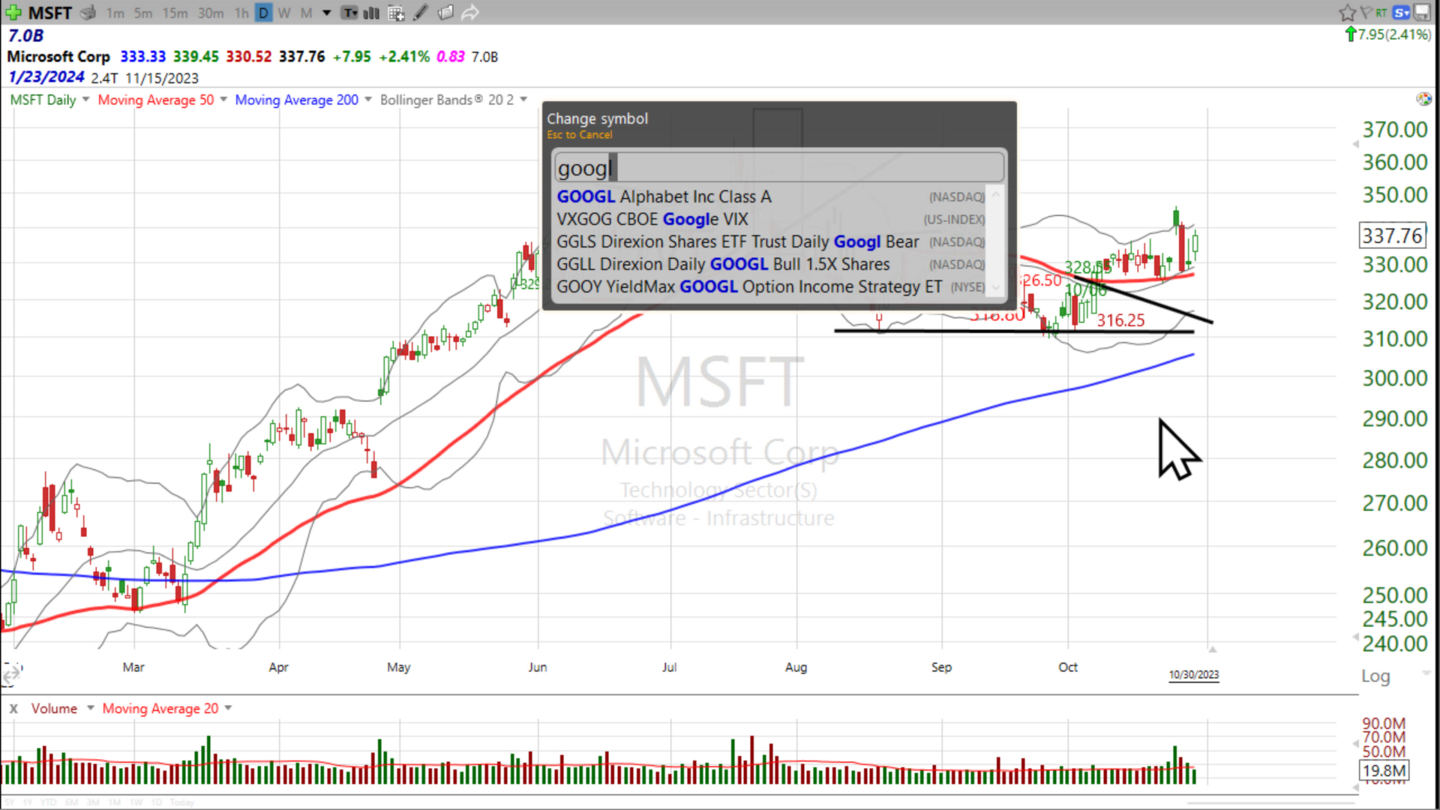Screen dimensions: 1440x810
Task: Click the 19.8M volume value label
Action: (1385, 771)
